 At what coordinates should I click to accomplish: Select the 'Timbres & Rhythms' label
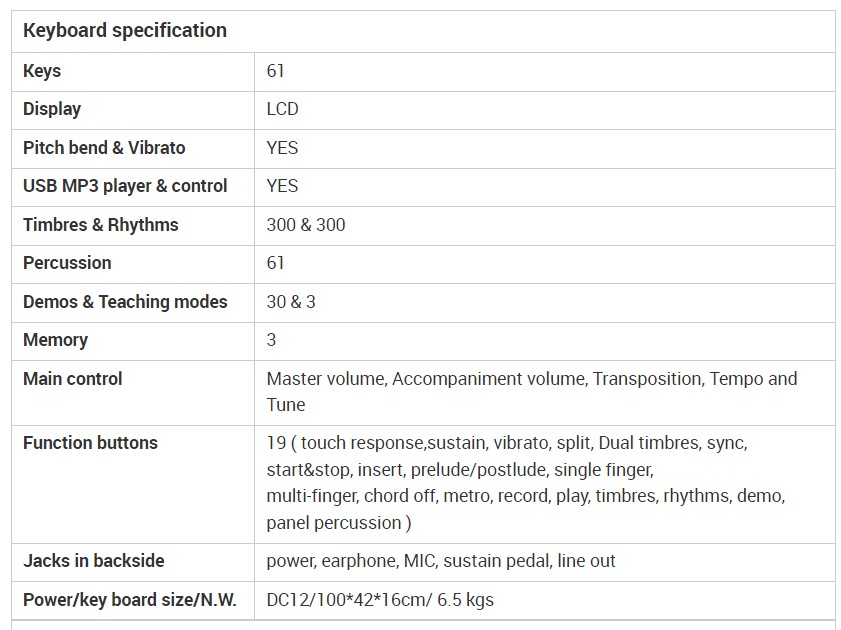tap(100, 225)
